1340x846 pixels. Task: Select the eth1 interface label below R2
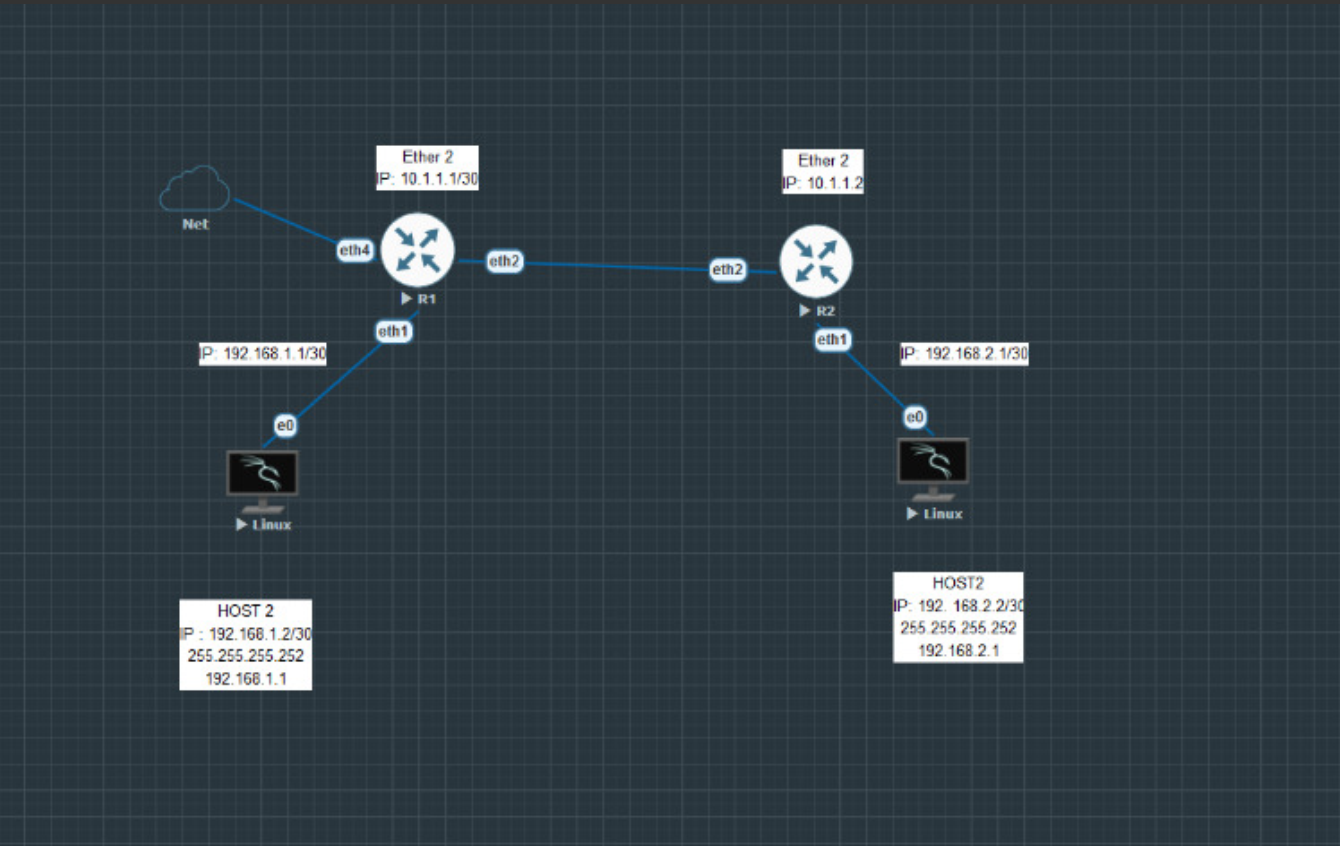pyautogui.click(x=832, y=340)
